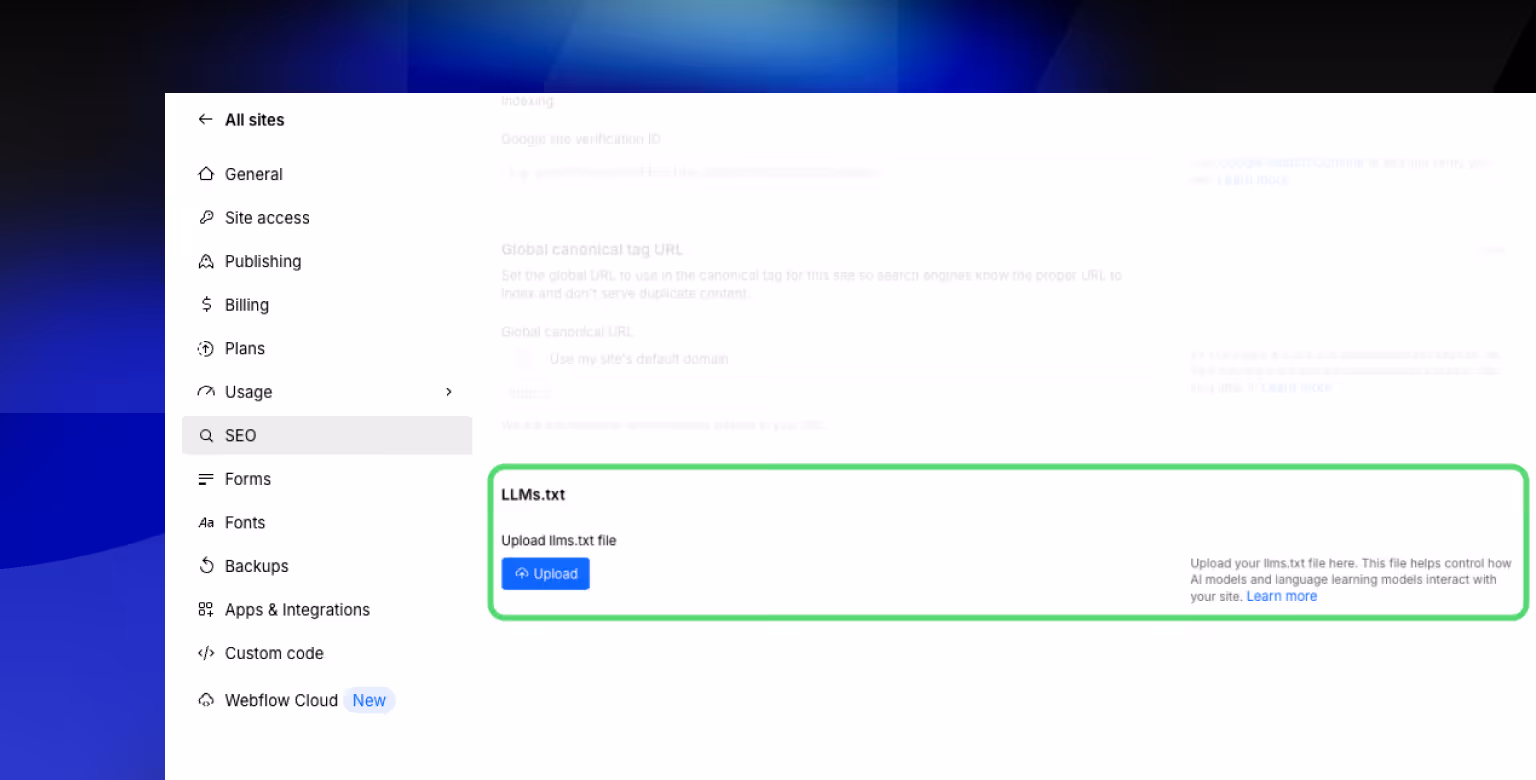Enable 'Use my site's default domain' checkbox
The image size is (1536, 780).
point(522,358)
